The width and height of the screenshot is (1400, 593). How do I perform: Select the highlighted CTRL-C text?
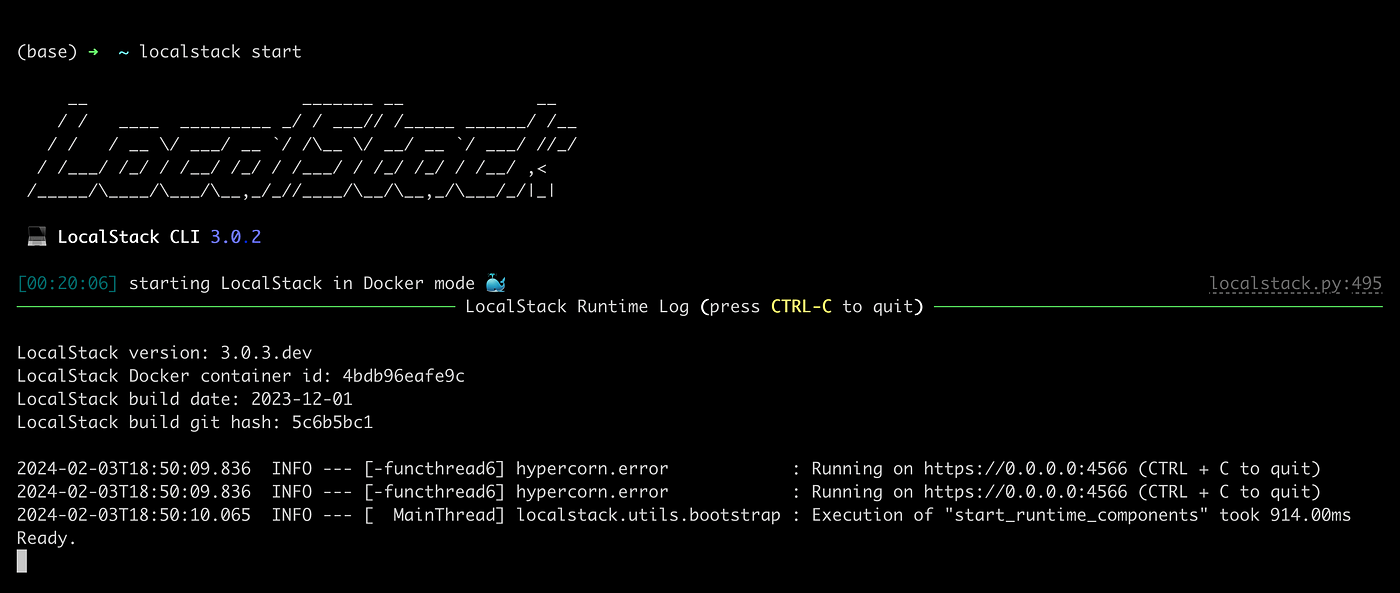click(801, 306)
